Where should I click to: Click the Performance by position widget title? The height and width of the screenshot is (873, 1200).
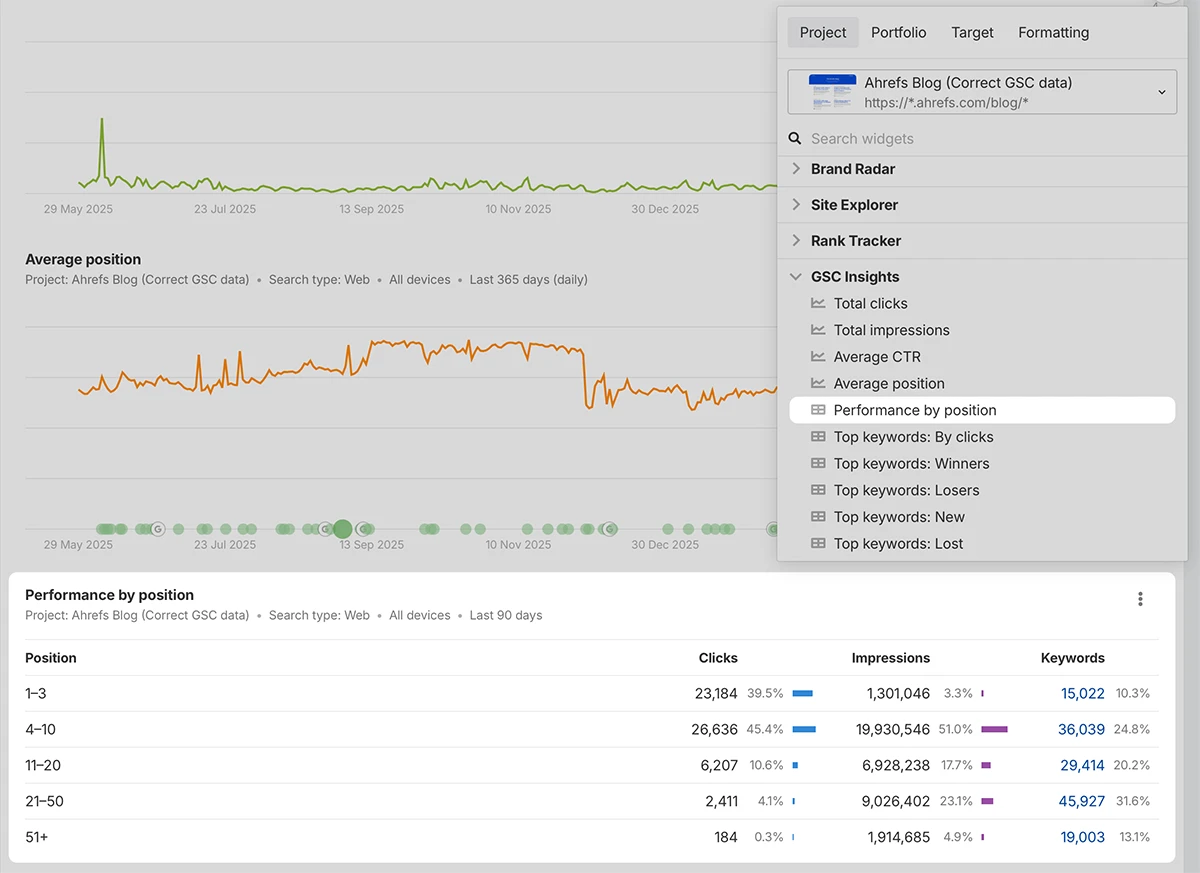tap(110, 595)
